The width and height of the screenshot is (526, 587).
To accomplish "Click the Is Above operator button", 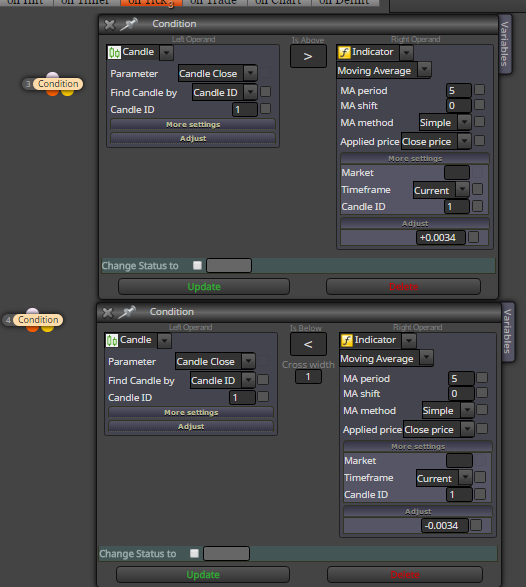I will tap(308, 57).
